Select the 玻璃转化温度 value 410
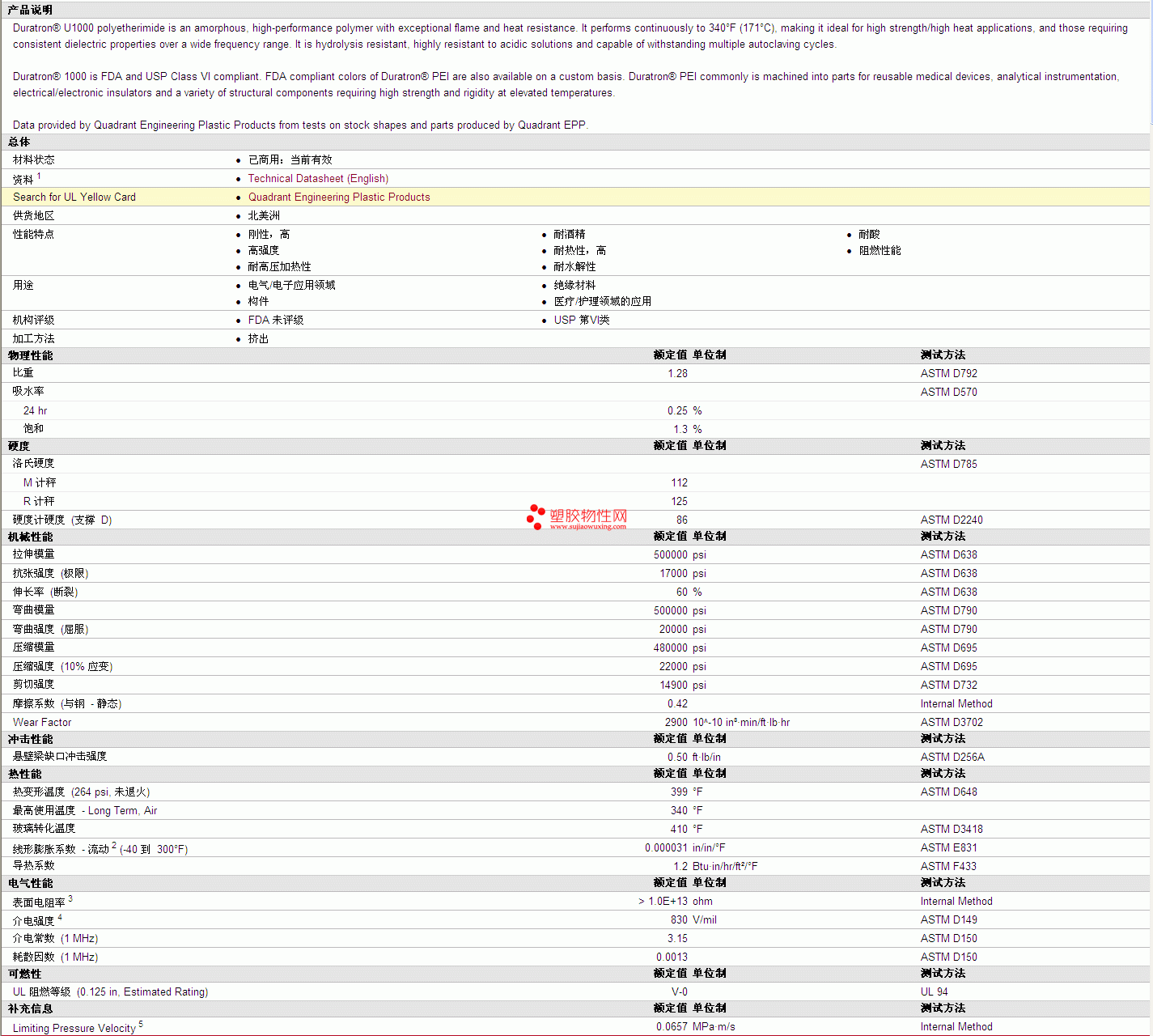1153x1036 pixels. click(680, 830)
